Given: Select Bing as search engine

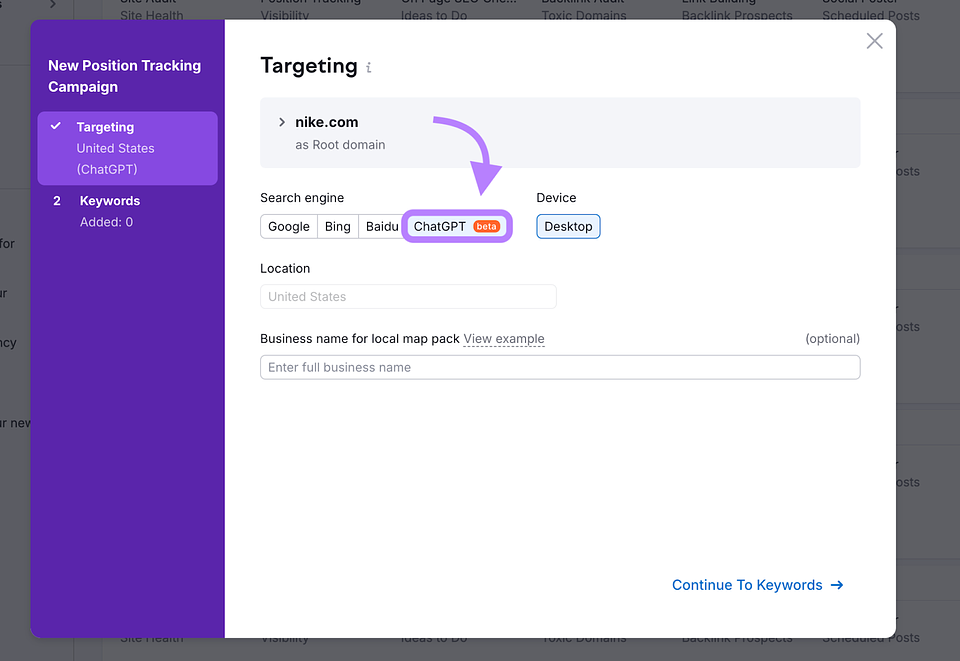Looking at the screenshot, I should [x=337, y=226].
